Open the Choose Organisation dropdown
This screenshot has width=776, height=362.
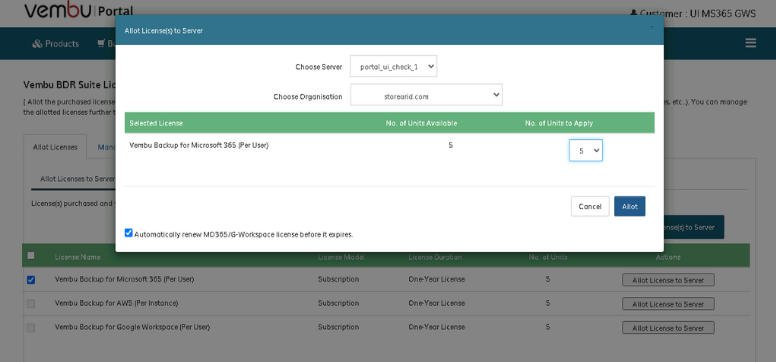coord(426,95)
